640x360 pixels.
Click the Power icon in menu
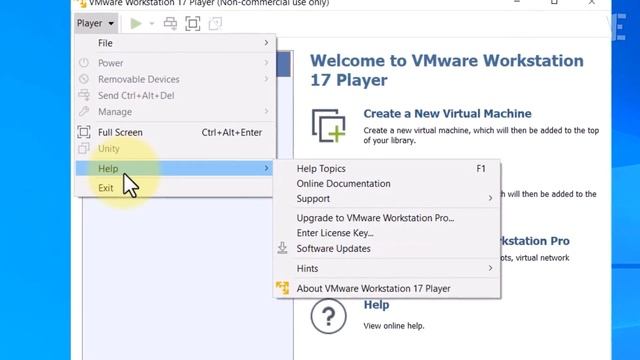84,63
